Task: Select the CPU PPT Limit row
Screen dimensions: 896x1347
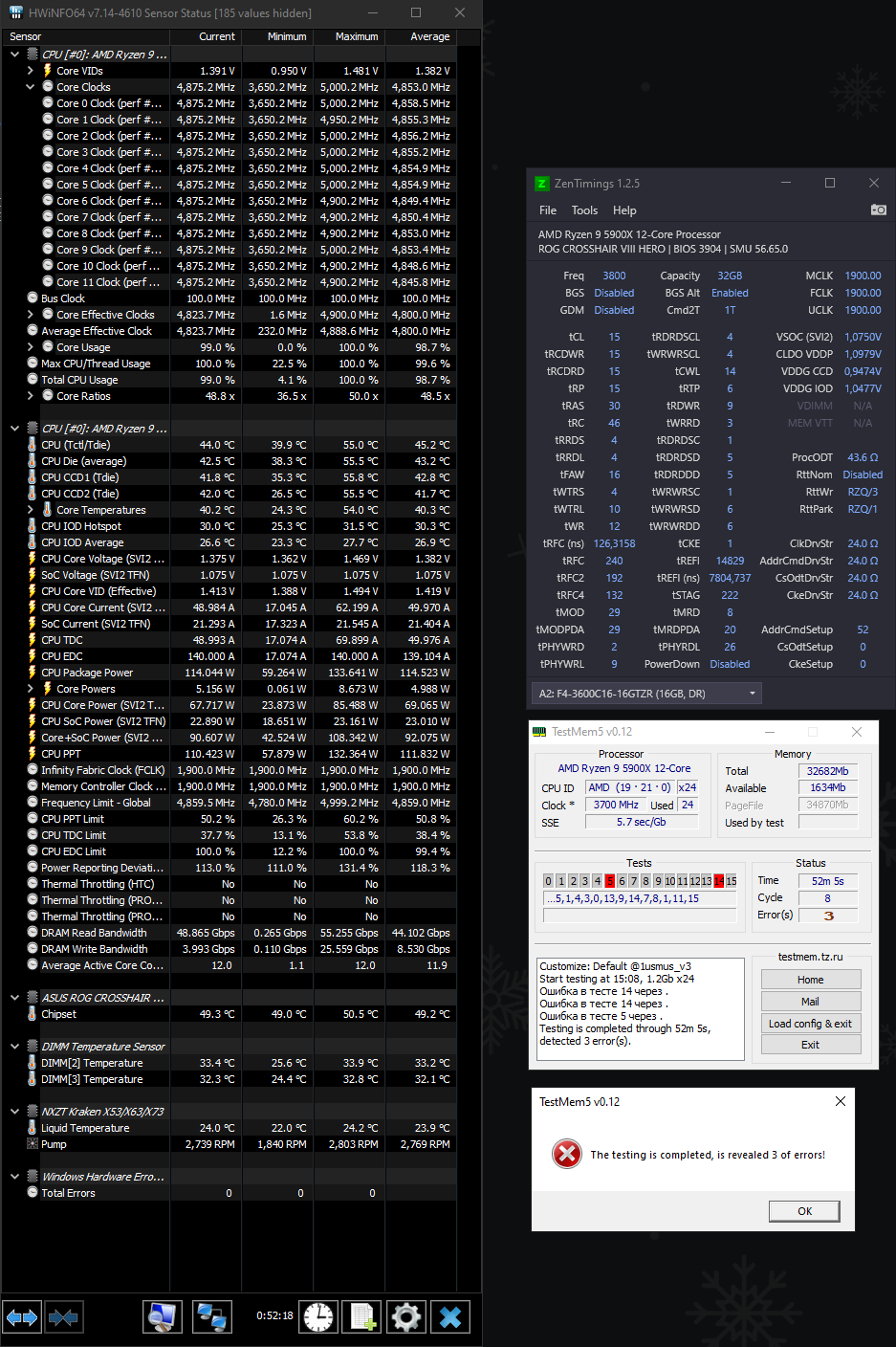Action: click(228, 819)
